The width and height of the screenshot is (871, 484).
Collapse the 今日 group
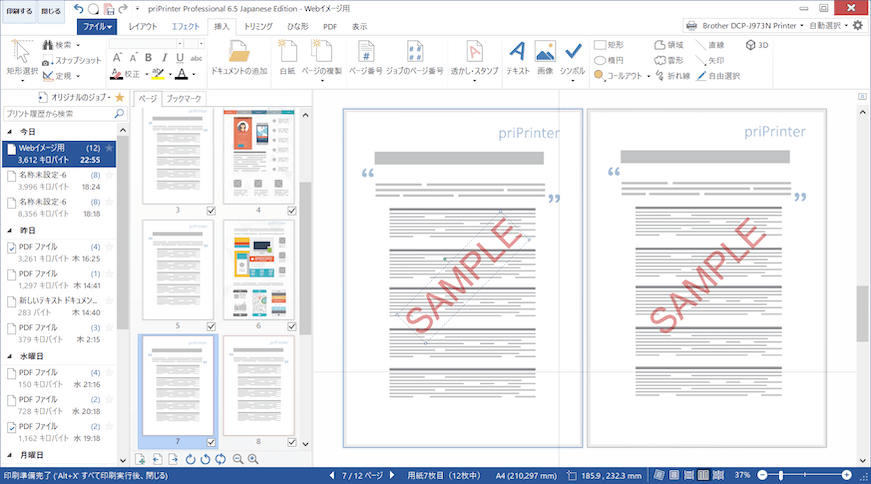coord(9,132)
